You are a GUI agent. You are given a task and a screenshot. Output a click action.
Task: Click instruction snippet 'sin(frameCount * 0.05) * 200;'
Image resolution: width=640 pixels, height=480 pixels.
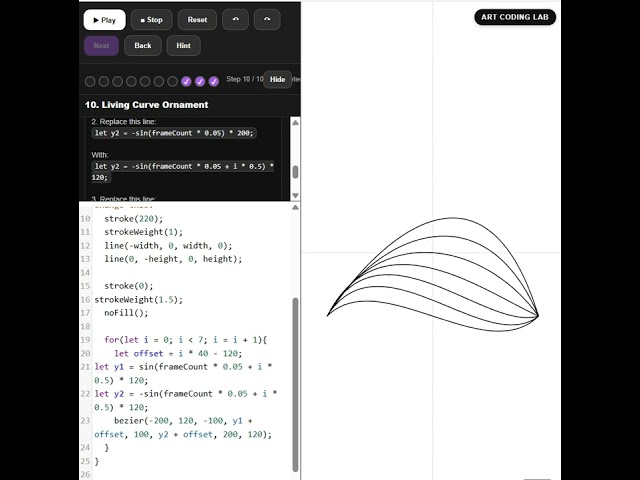[x=174, y=133]
